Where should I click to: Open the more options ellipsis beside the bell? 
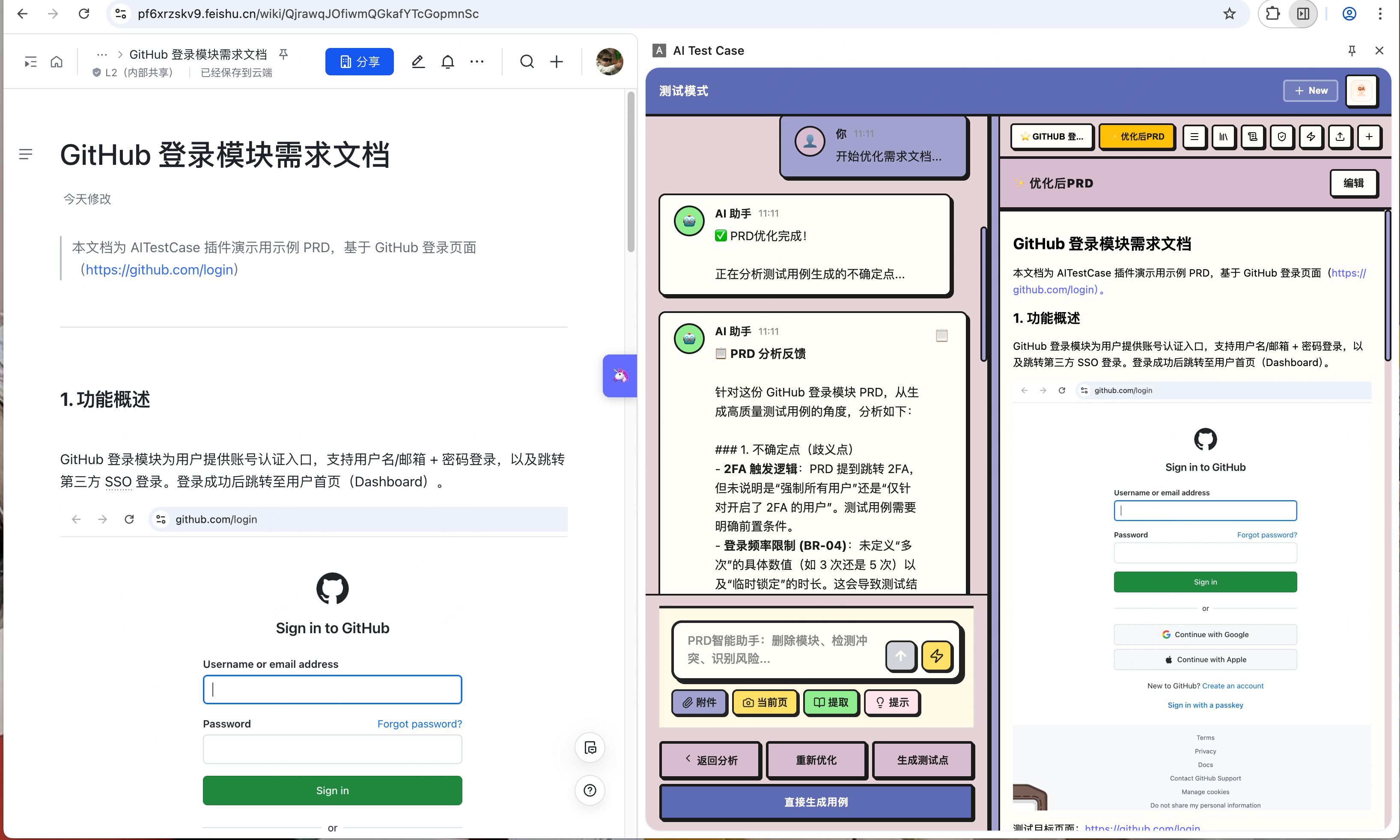coord(477,62)
